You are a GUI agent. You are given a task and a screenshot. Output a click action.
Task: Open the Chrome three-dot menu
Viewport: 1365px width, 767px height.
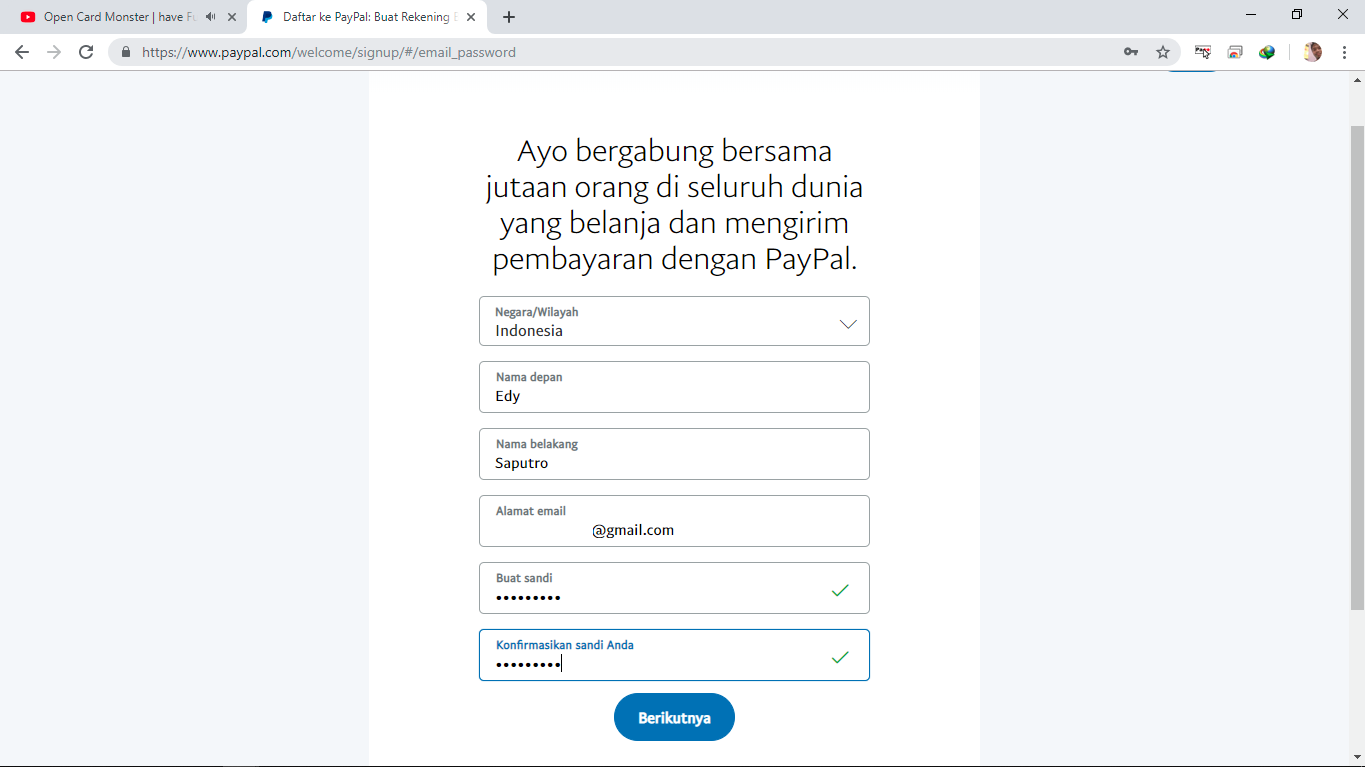[1344, 52]
